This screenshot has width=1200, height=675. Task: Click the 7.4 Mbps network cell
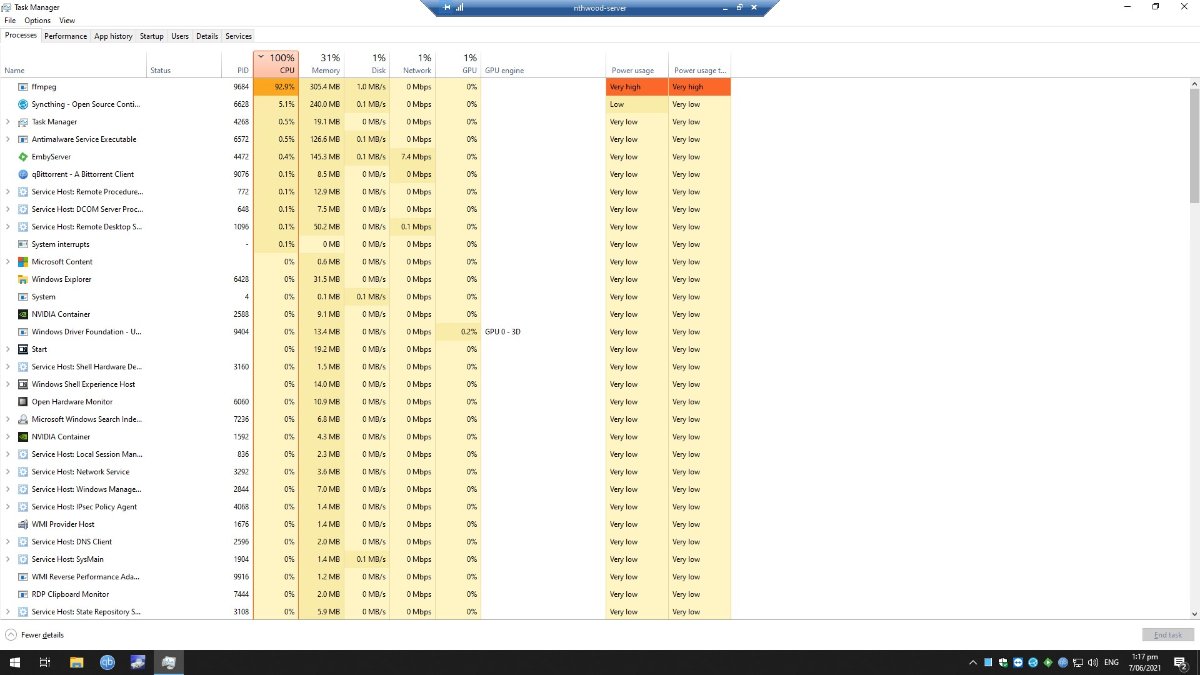pyautogui.click(x=413, y=157)
